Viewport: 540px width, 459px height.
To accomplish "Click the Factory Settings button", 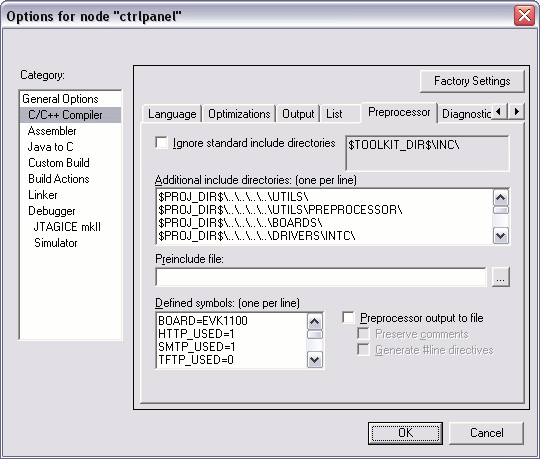I will tap(472, 81).
